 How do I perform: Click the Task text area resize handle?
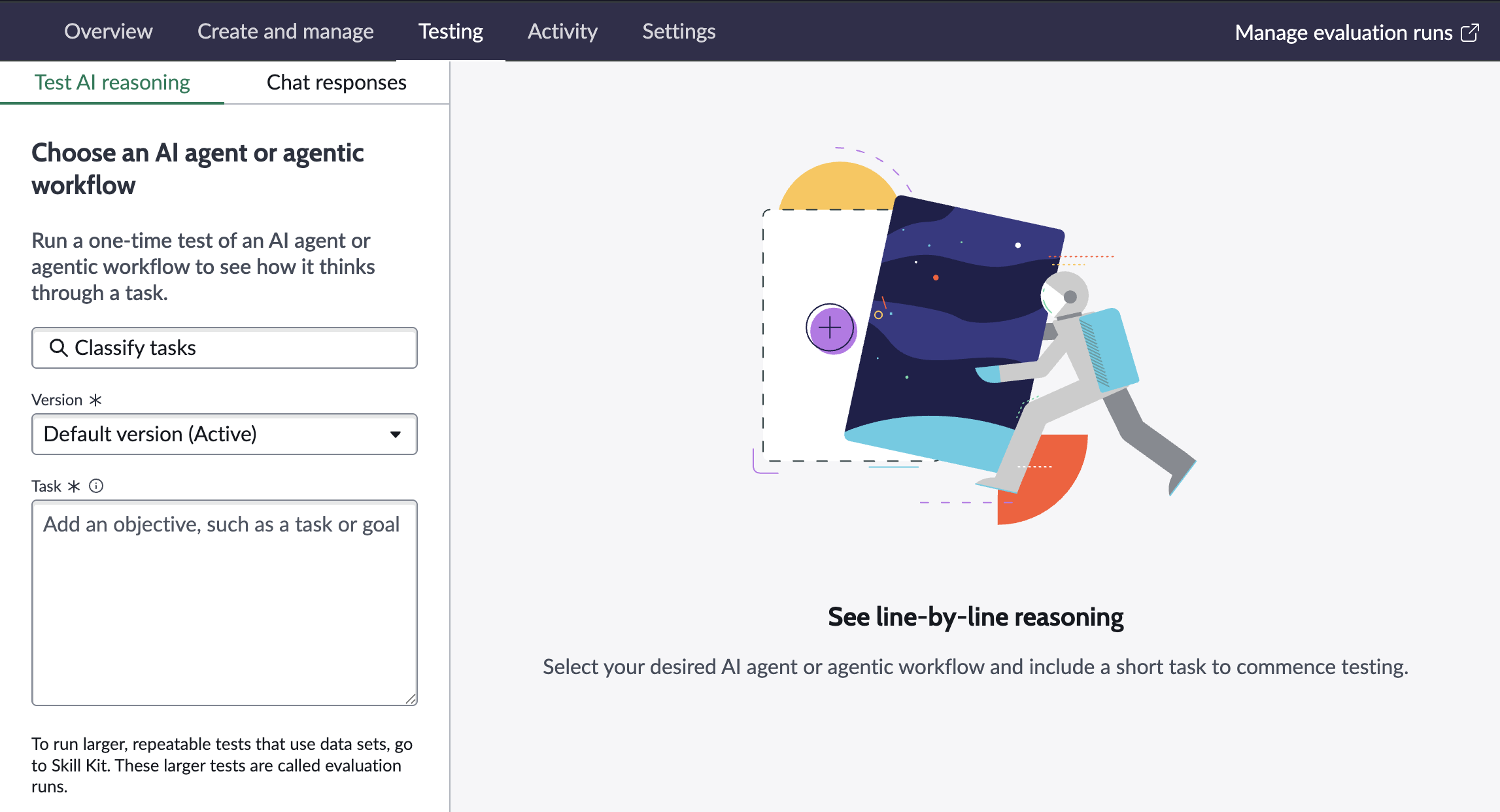[411, 699]
